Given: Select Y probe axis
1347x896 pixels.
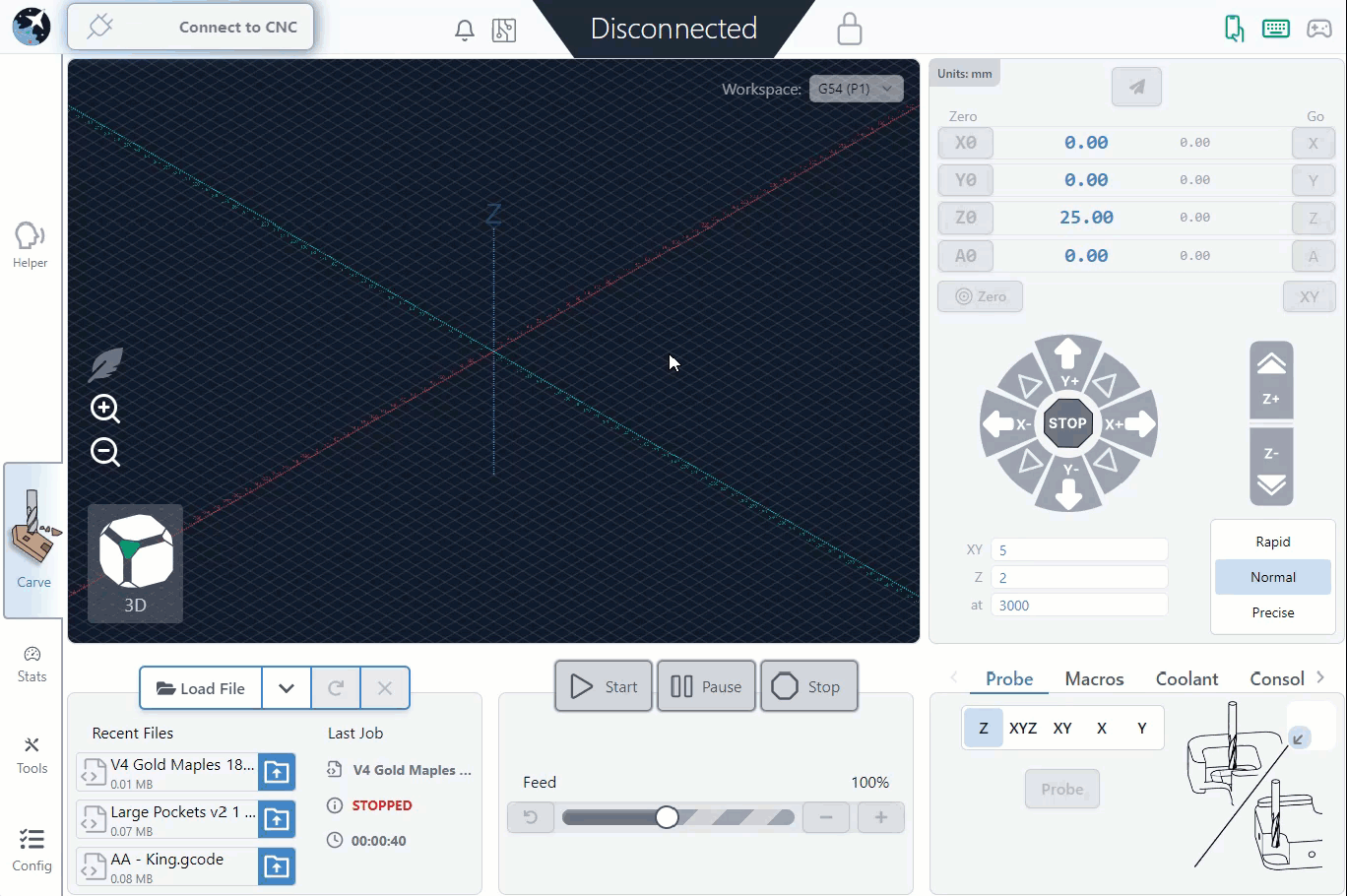Looking at the screenshot, I should click(1142, 728).
